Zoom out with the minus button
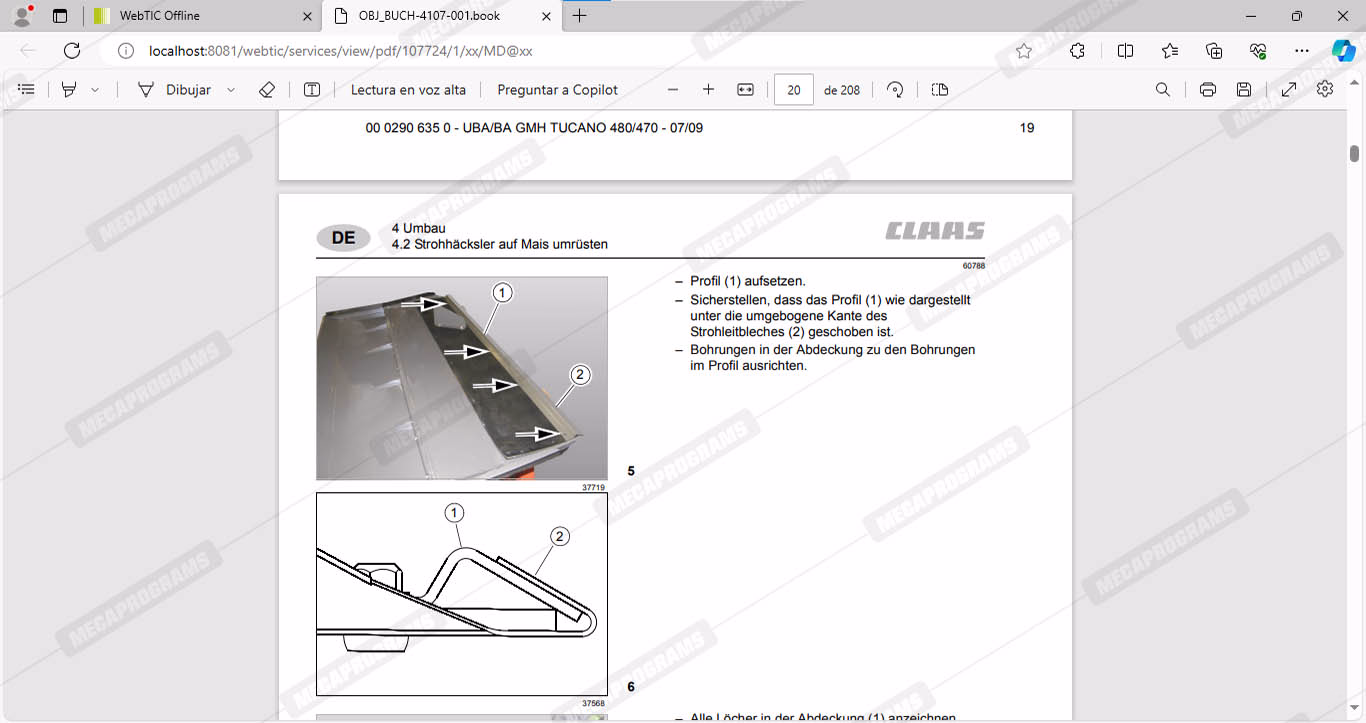The height and width of the screenshot is (723, 1366). tap(673, 90)
